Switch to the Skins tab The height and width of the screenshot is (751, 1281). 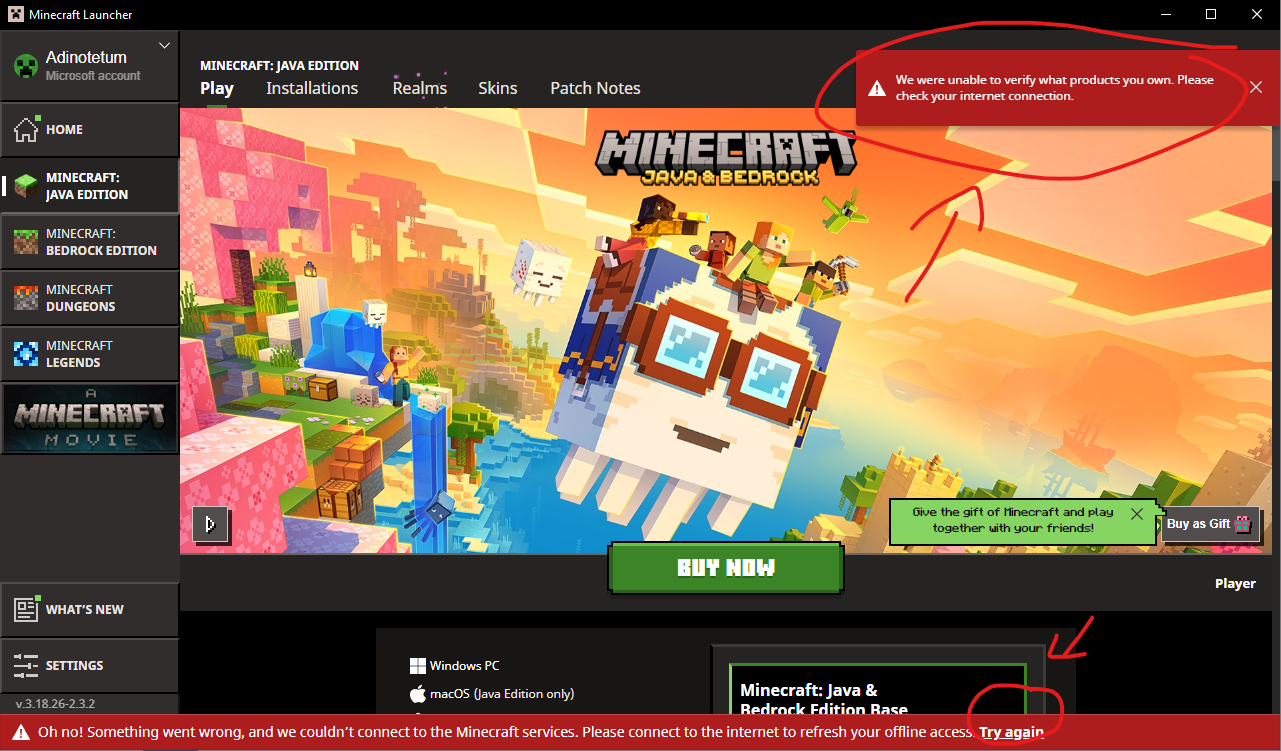[498, 88]
